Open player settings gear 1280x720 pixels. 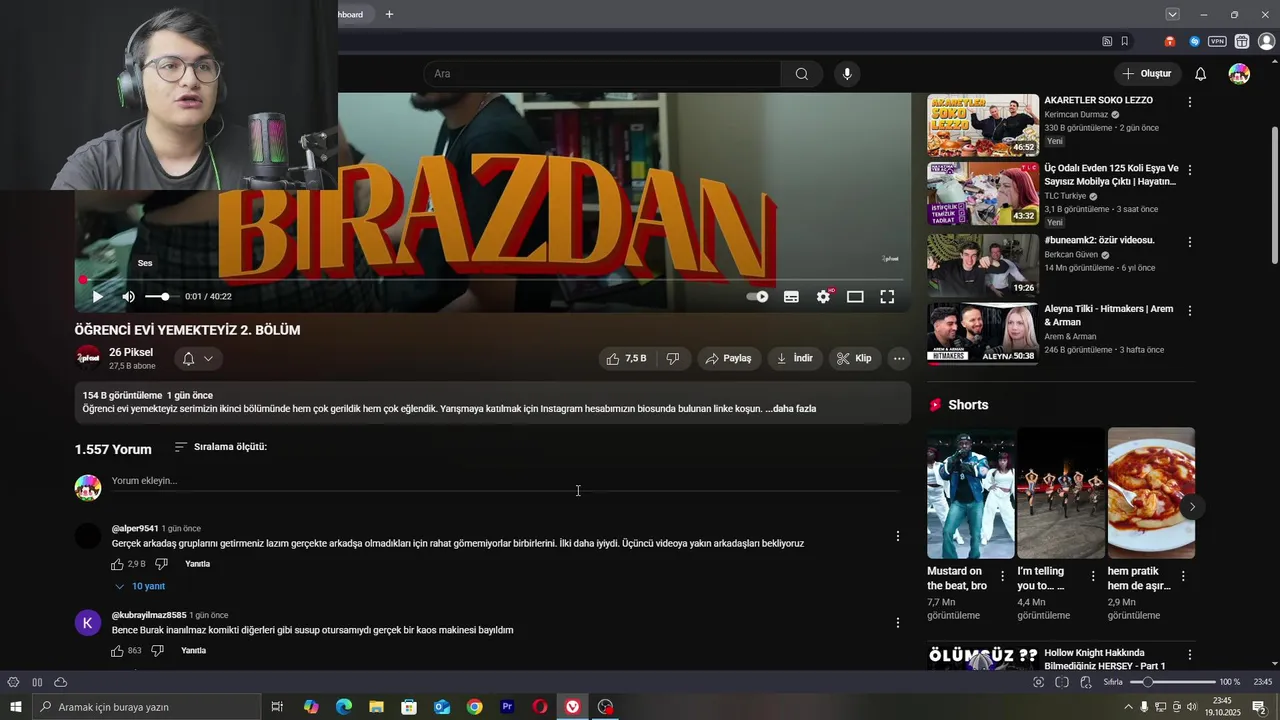coord(823,297)
